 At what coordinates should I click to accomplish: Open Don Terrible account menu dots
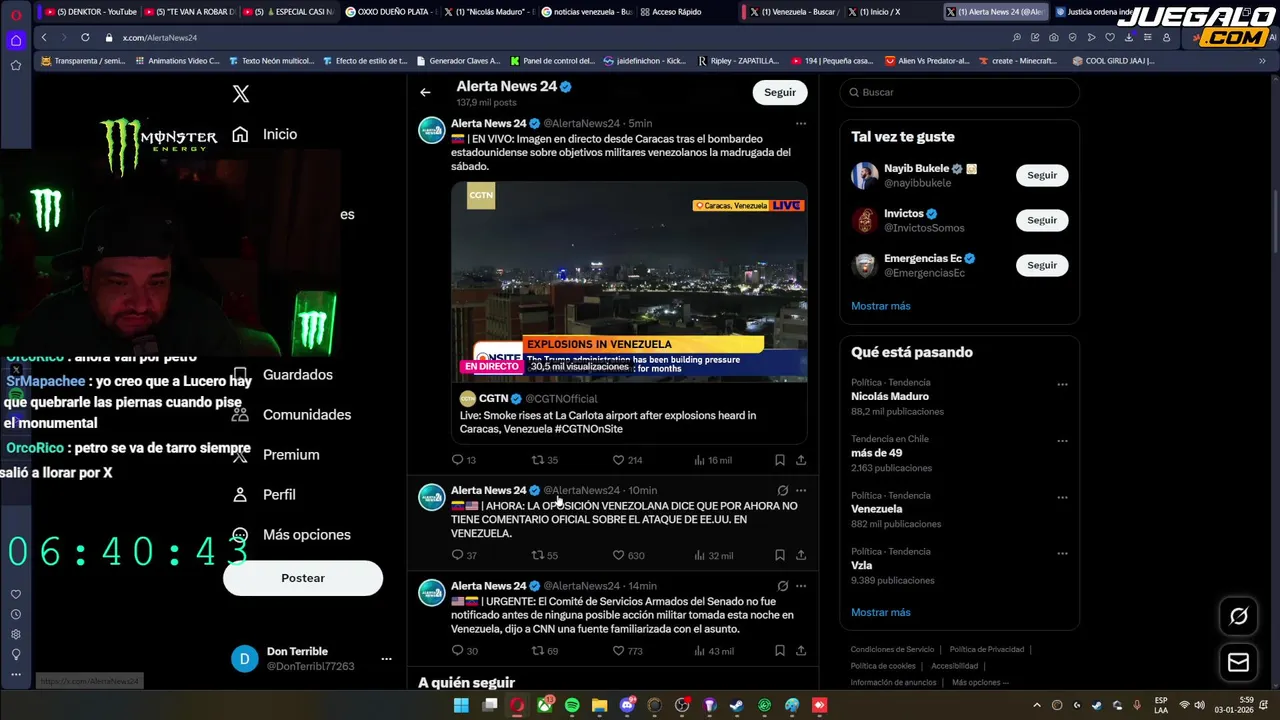point(386,659)
